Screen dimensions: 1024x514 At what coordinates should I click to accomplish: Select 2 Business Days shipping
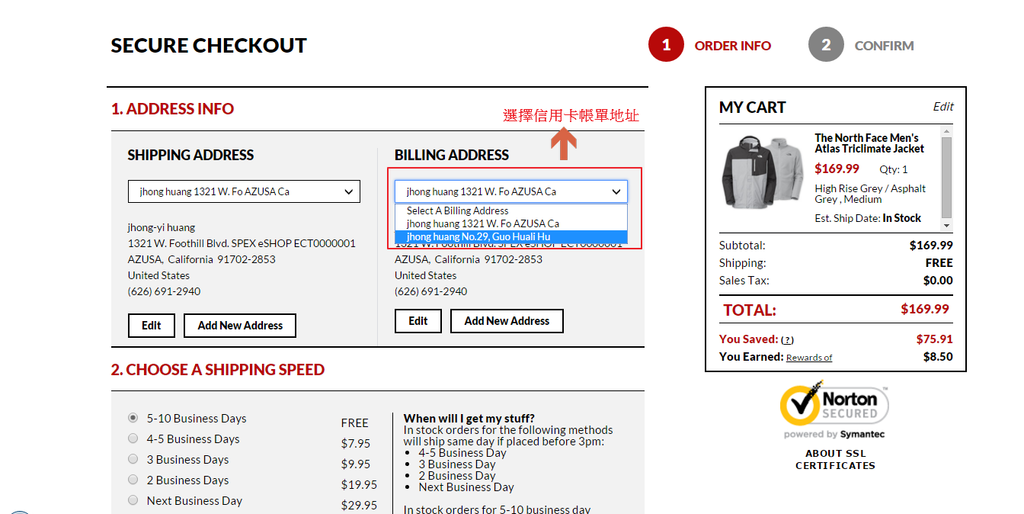point(133,479)
